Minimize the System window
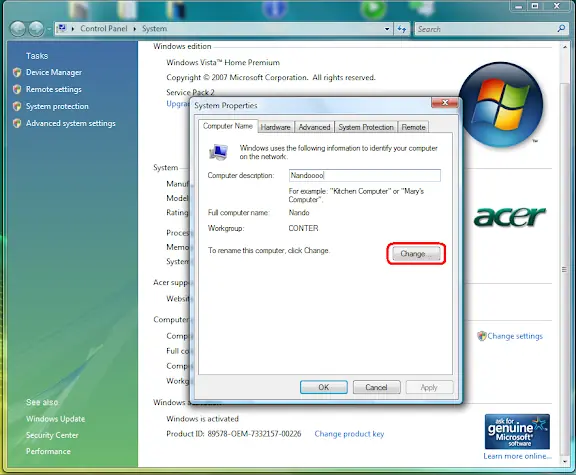This screenshot has height=475, width=576. pyautogui.click(x=518, y=6)
